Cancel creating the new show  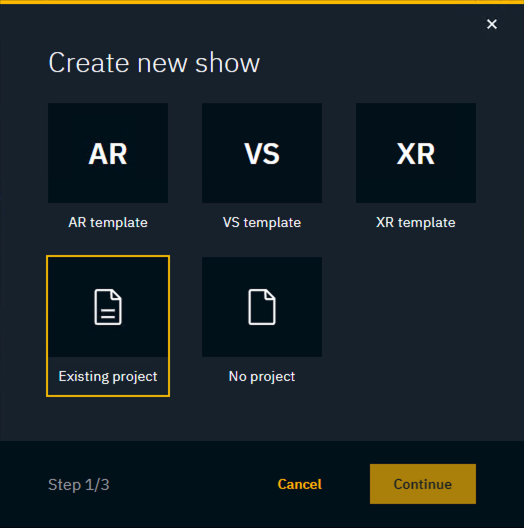pyautogui.click(x=299, y=484)
